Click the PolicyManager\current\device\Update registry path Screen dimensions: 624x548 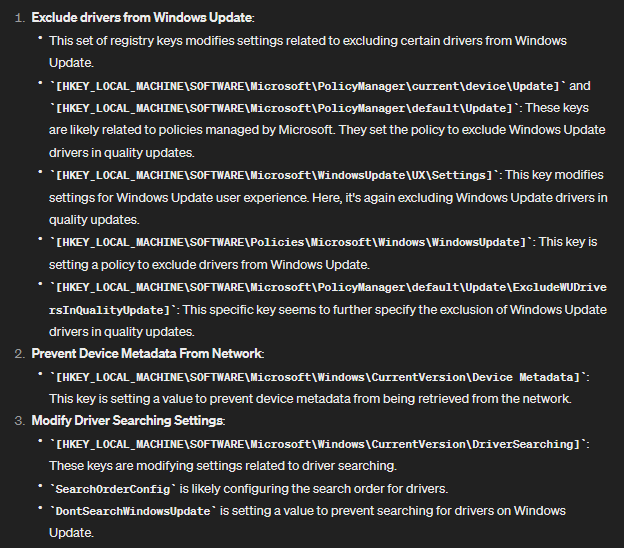tap(308, 86)
